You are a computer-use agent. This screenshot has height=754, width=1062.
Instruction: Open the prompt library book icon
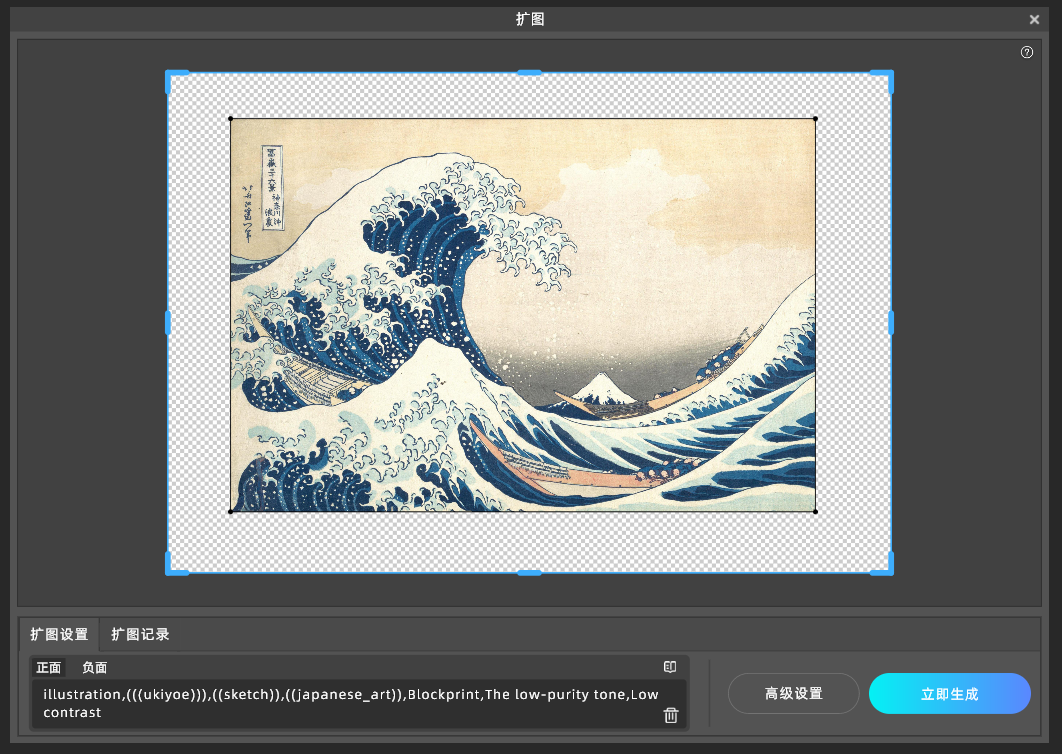[x=670, y=667]
